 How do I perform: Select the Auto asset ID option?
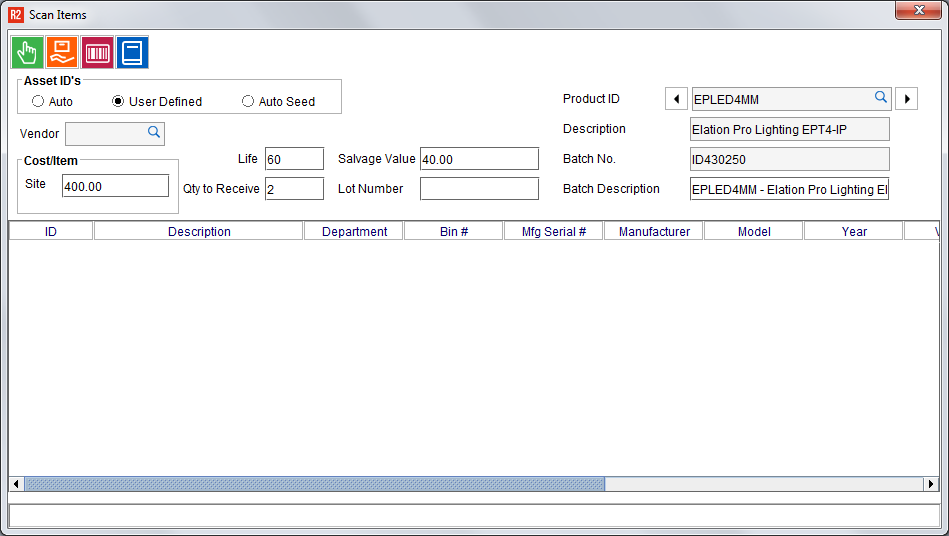(x=38, y=101)
